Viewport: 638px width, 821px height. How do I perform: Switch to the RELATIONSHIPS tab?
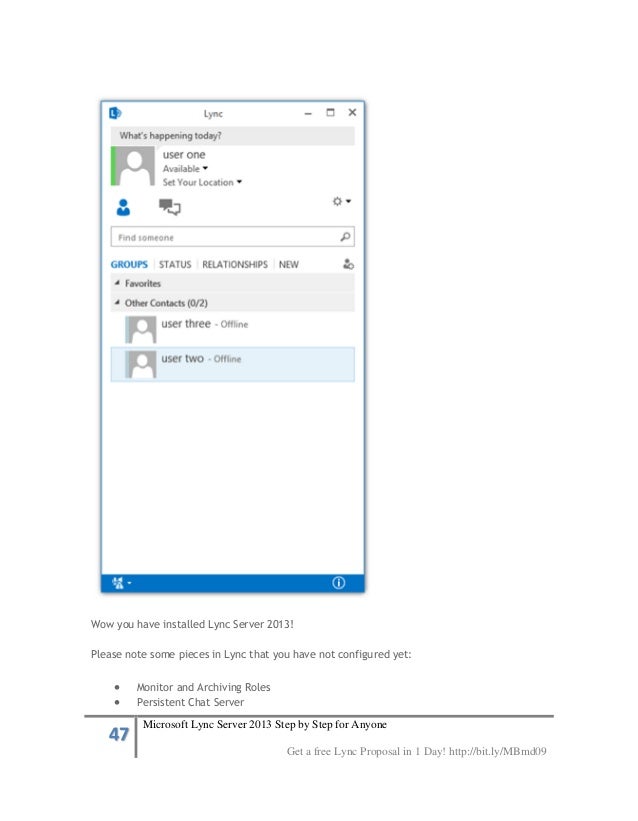235,264
